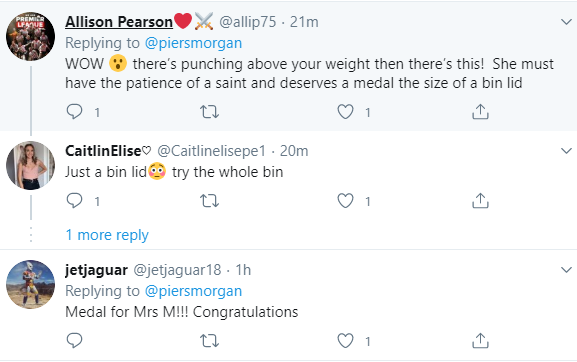View jetjaguar's robot avatar

[31, 284]
